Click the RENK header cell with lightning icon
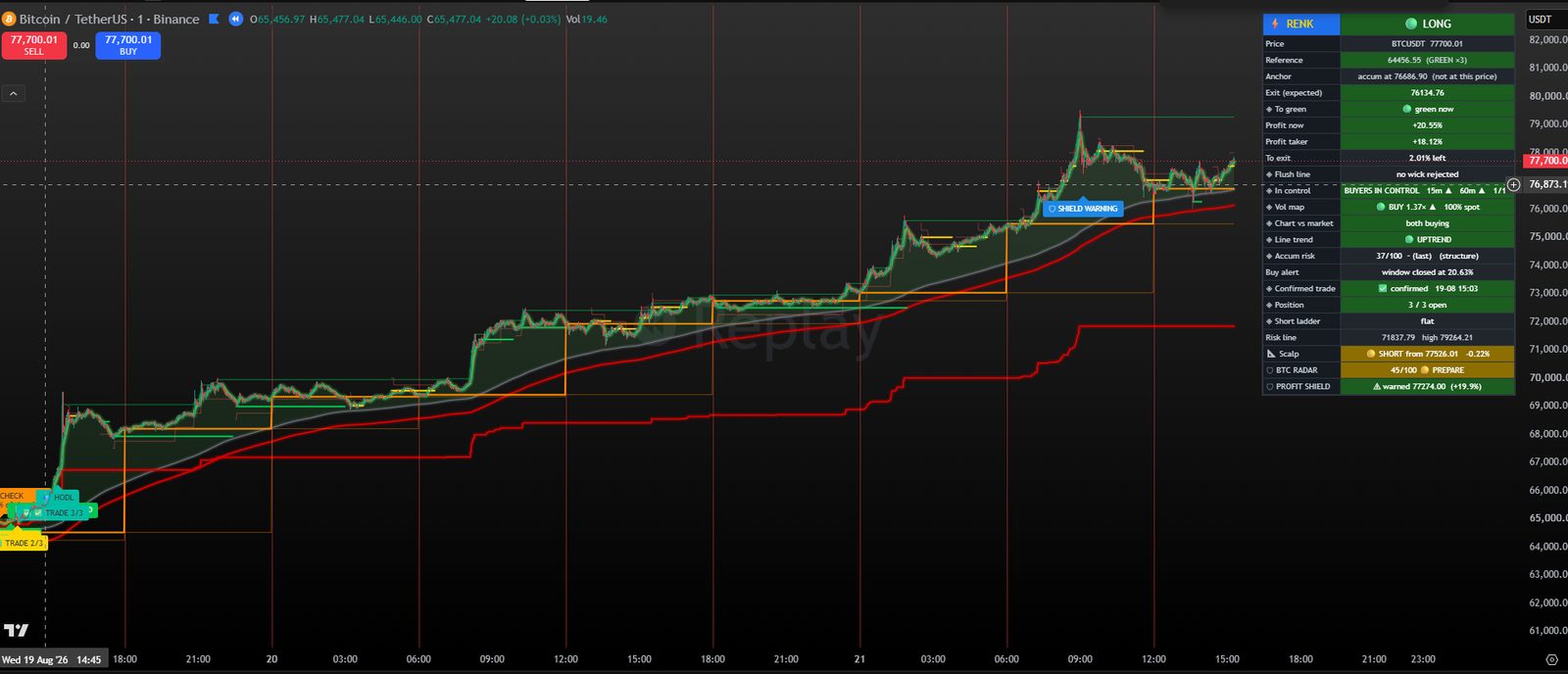Image resolution: width=1568 pixels, height=674 pixels. click(1300, 24)
